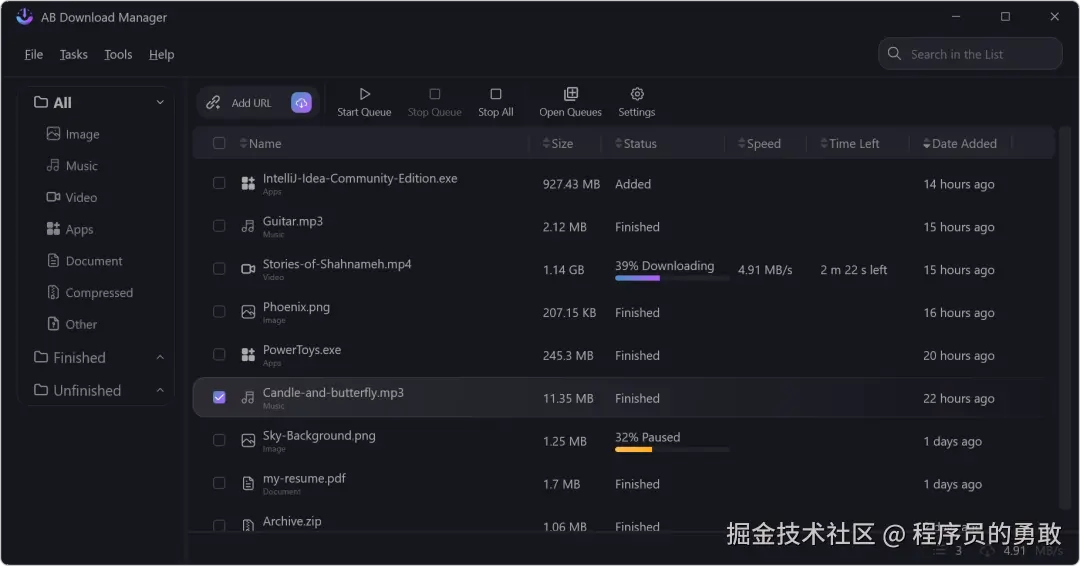Open the Tasks menu
The width and height of the screenshot is (1080, 566).
point(73,55)
